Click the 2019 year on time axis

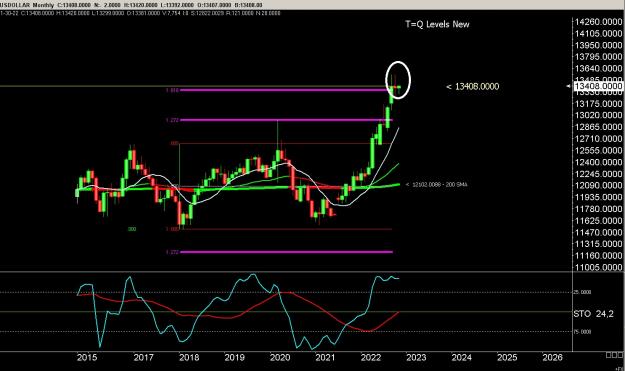234,357
